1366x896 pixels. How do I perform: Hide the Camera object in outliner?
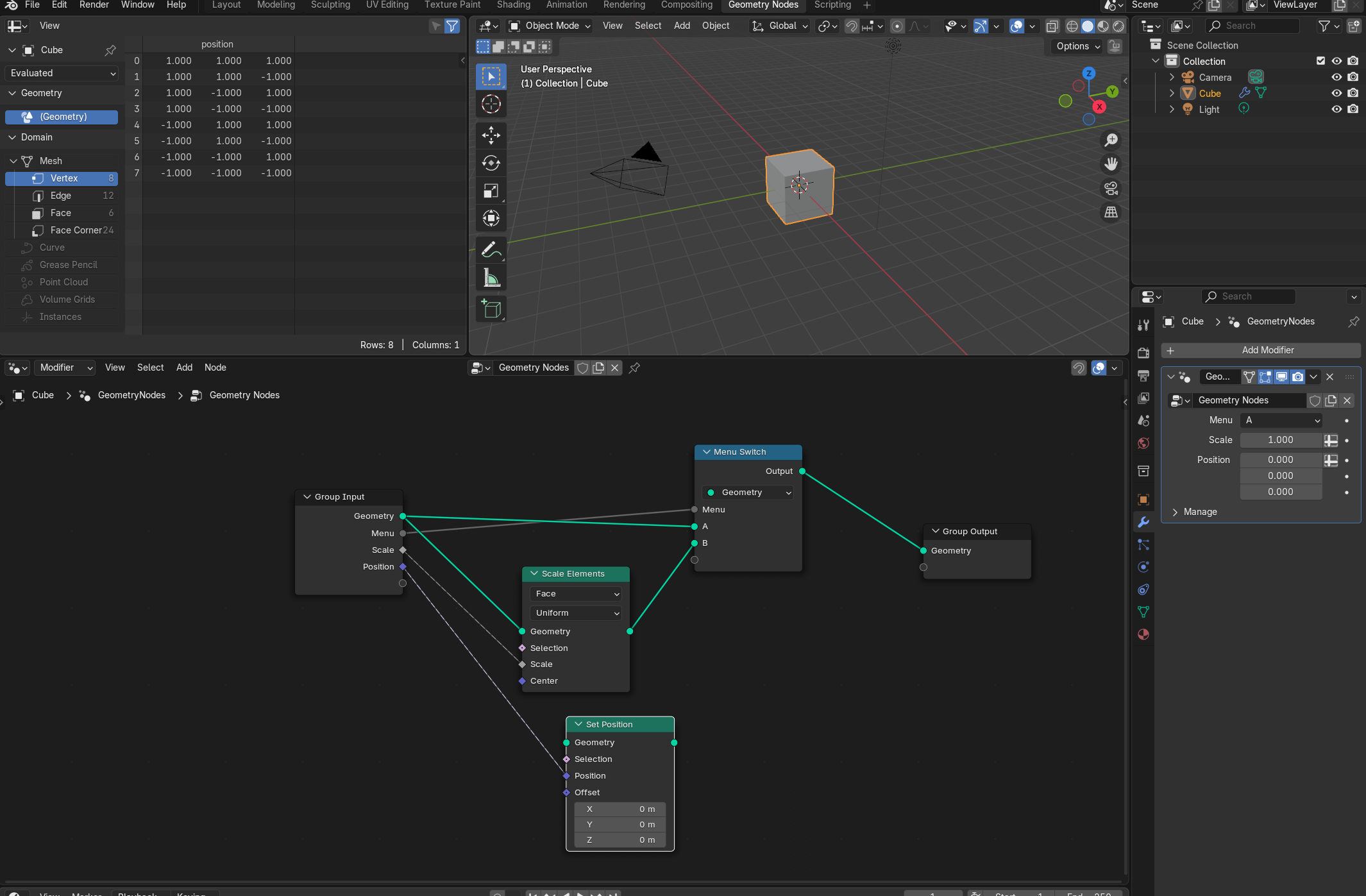point(1336,77)
